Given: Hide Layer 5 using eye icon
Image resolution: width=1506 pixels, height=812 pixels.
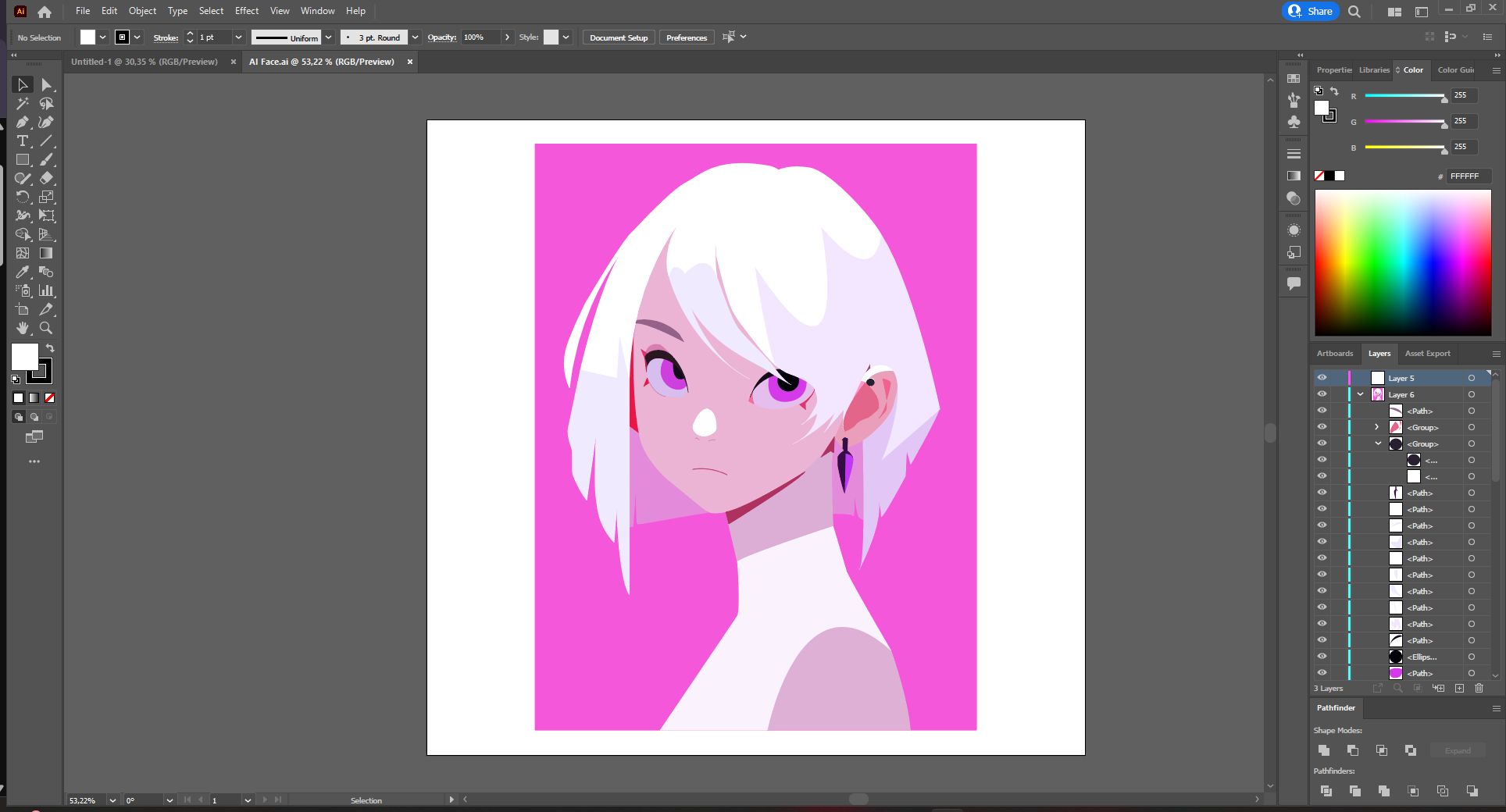Looking at the screenshot, I should [x=1322, y=378].
